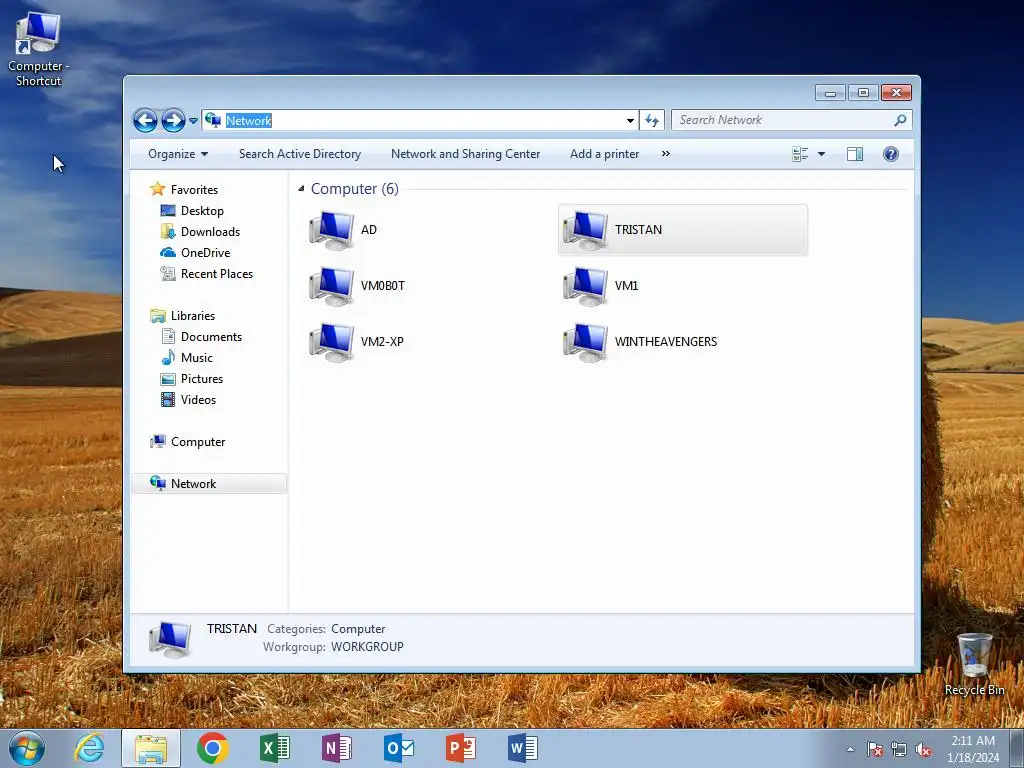Click Categories value Computer in details pane

pyautogui.click(x=358, y=629)
